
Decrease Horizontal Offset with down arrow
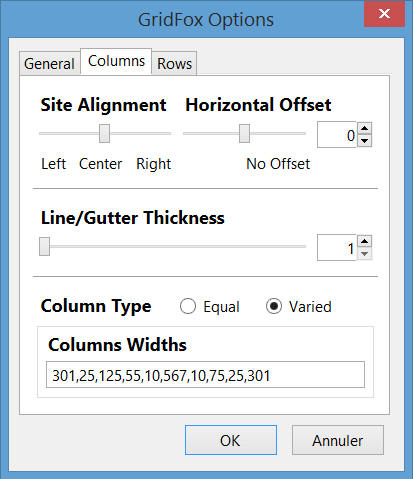coord(365,141)
